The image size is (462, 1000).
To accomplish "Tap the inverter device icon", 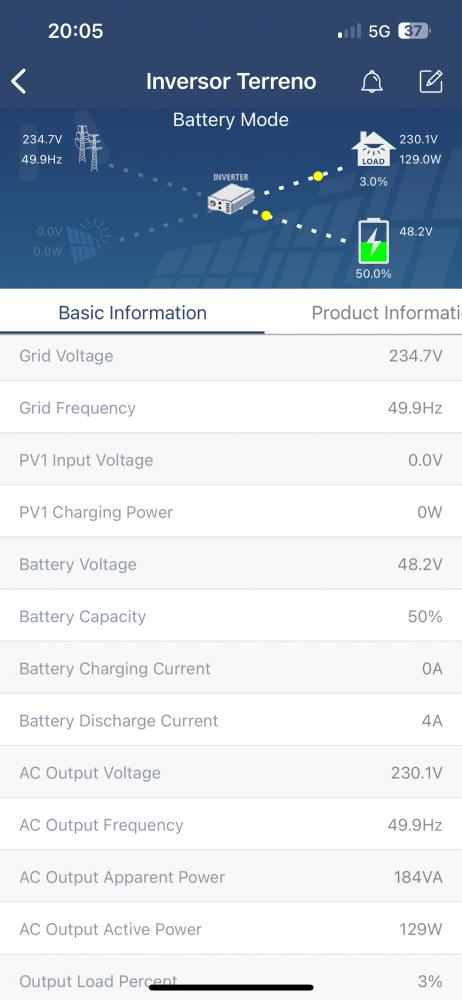I will 231,198.
